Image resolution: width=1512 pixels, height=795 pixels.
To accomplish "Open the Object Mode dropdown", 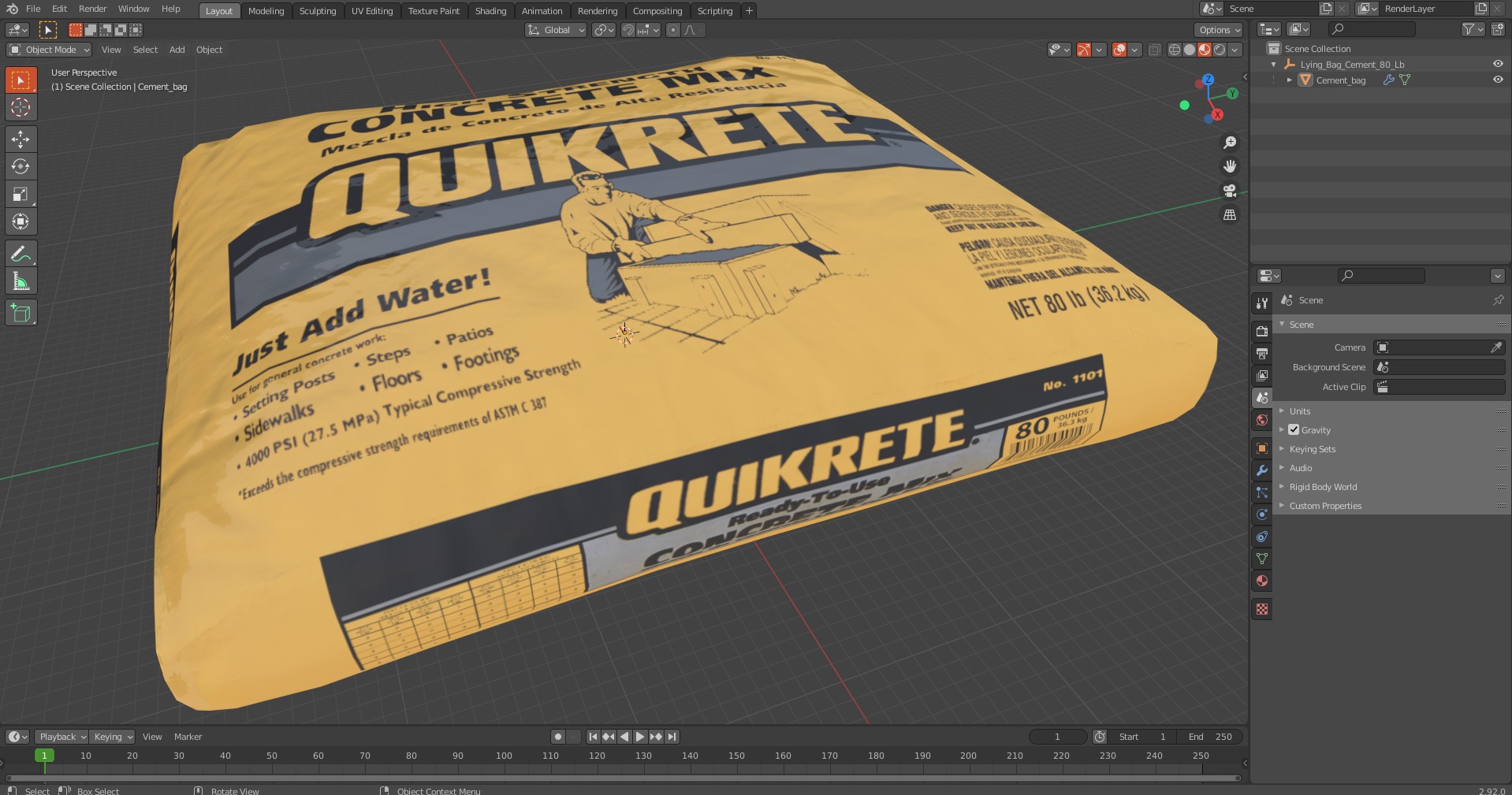I will click(49, 50).
